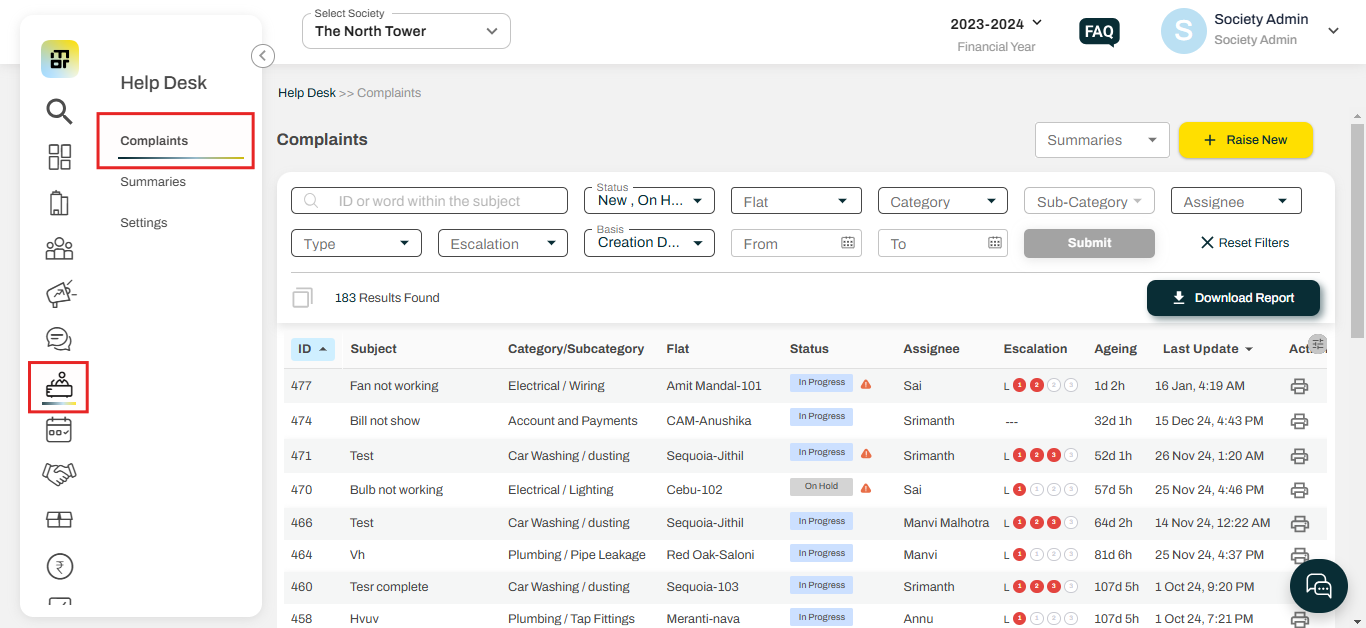Open the Flat filter dropdown
The width and height of the screenshot is (1366, 628).
tap(796, 201)
